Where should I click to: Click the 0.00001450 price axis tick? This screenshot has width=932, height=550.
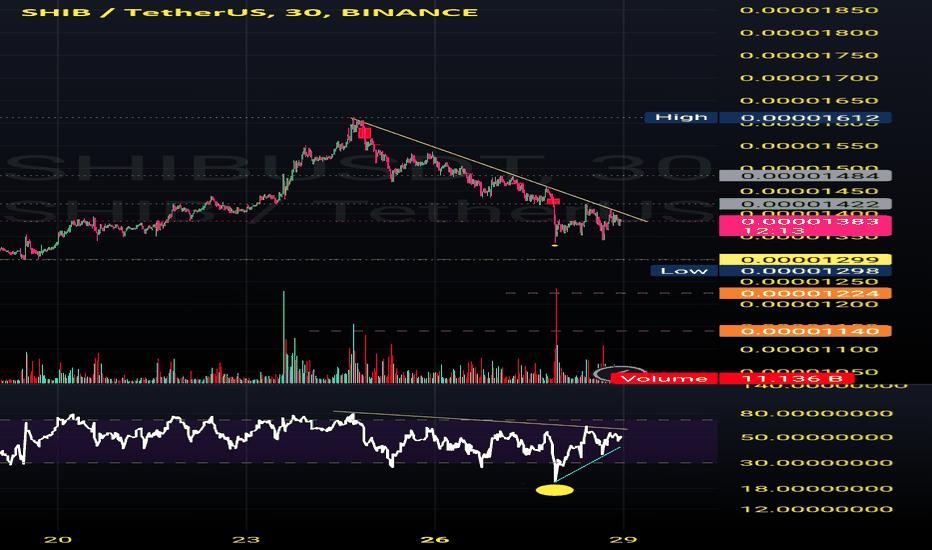coord(809,191)
